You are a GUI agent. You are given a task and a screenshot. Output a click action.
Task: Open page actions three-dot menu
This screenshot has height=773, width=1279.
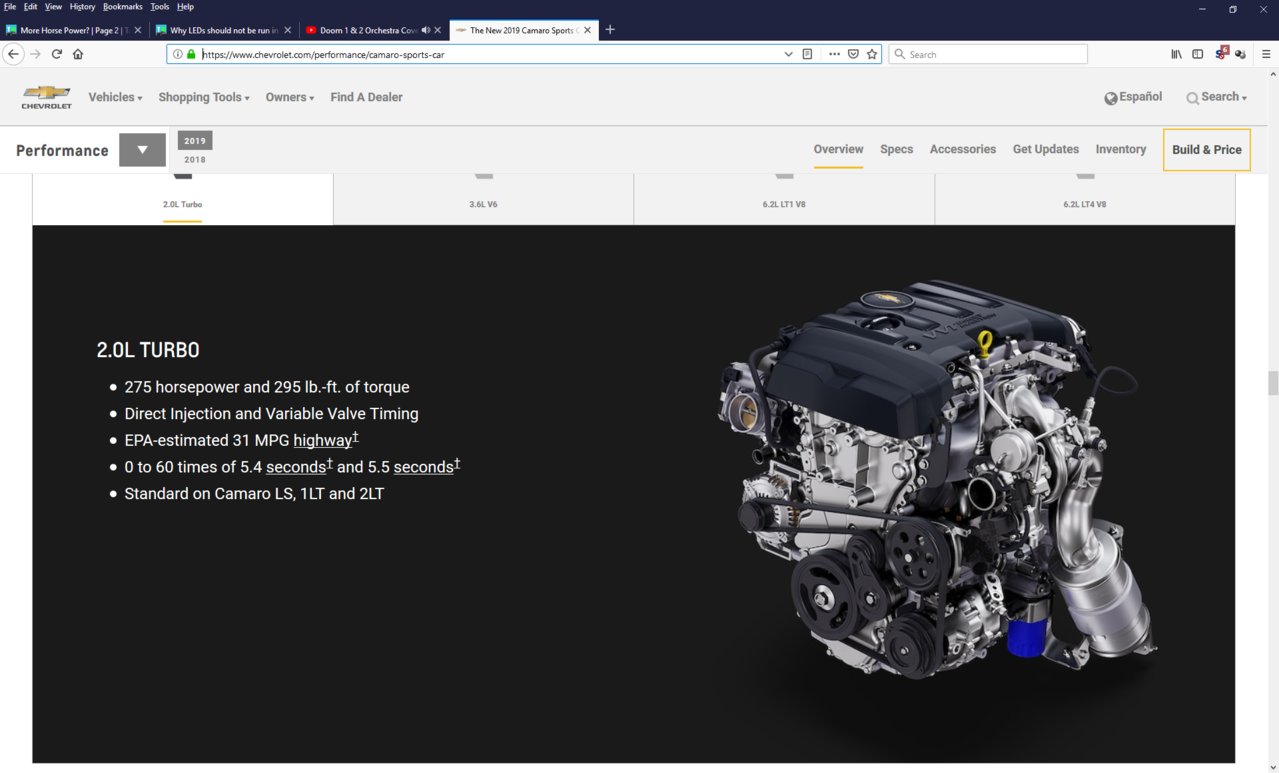(834, 54)
